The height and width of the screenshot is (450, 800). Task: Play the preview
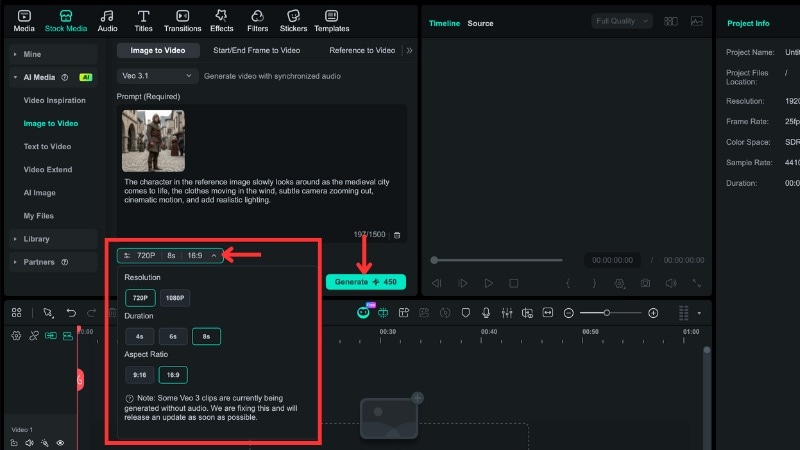(x=488, y=283)
